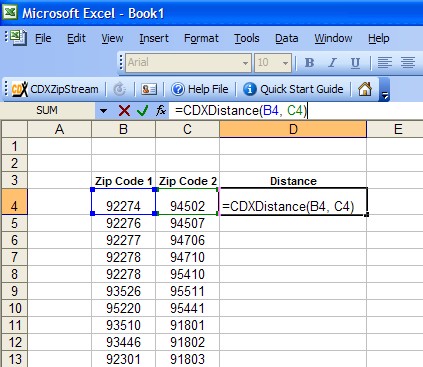Click cell containing 95511
The height and width of the screenshot is (367, 423).
pos(187,291)
